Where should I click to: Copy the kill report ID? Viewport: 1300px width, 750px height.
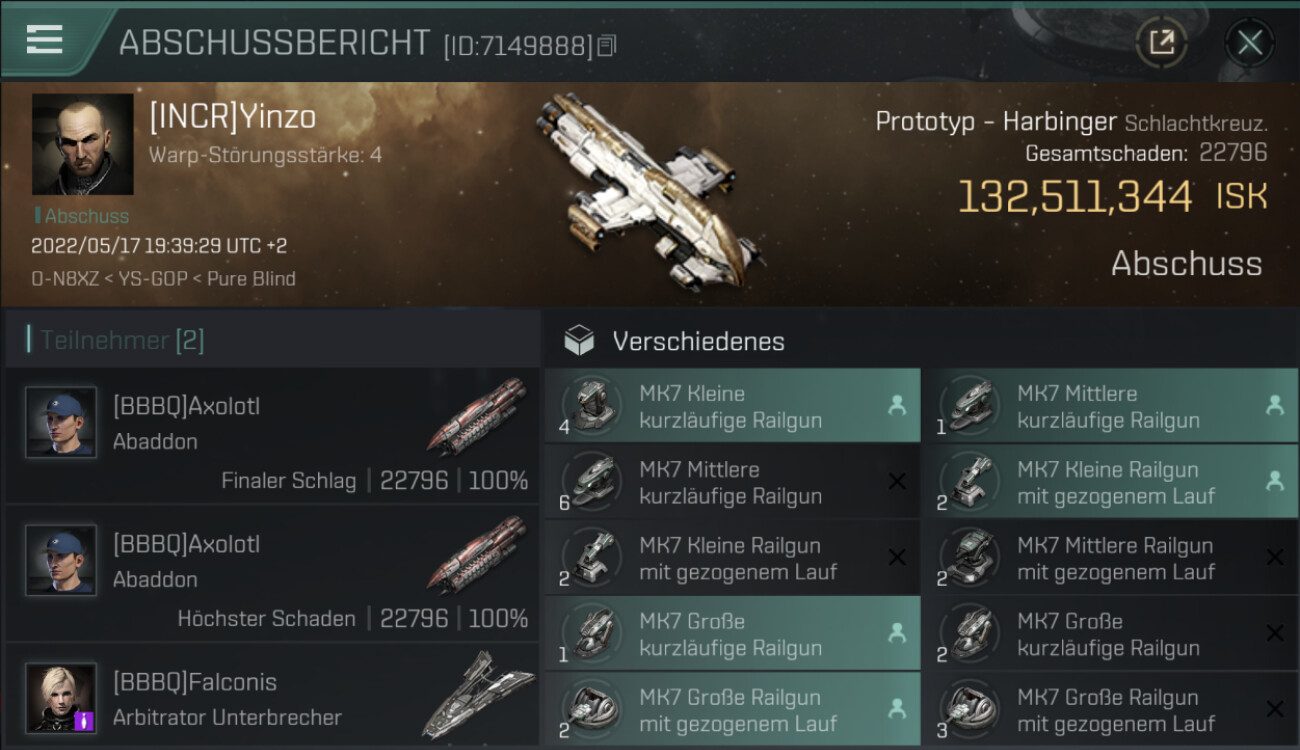tap(606, 46)
